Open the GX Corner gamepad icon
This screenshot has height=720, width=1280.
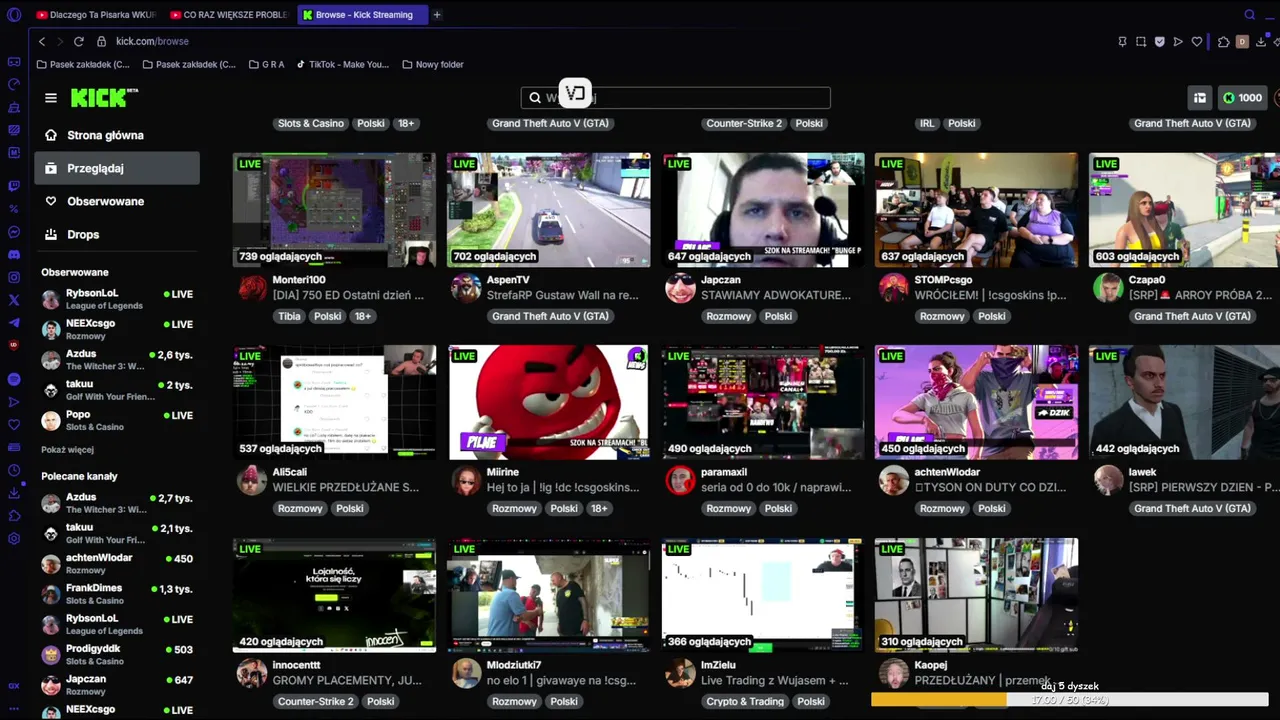click(x=14, y=61)
